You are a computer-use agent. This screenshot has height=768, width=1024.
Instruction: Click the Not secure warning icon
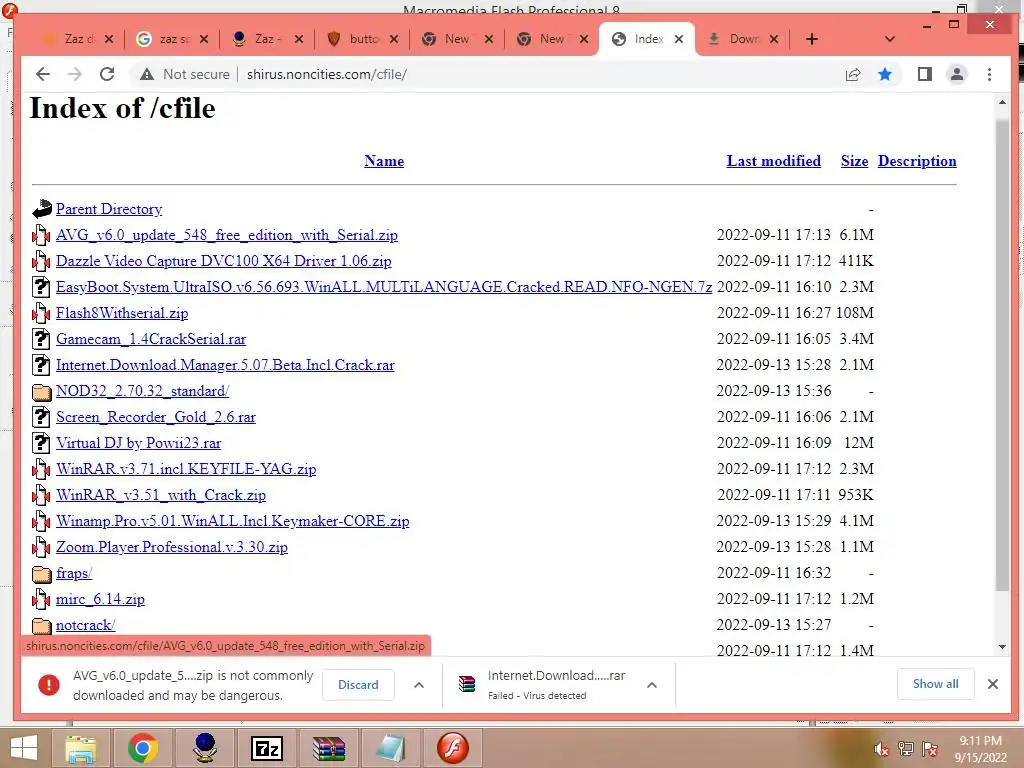coord(147,74)
